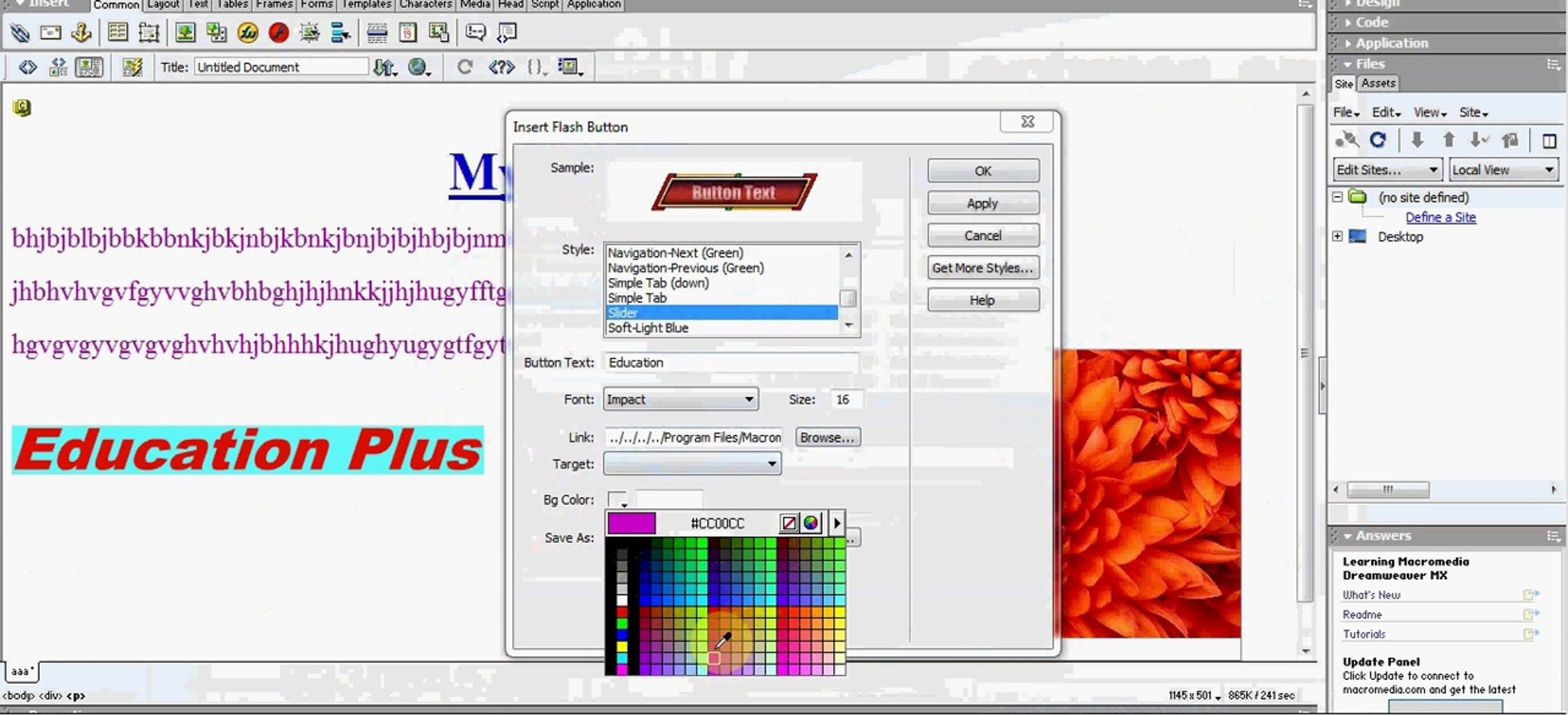Switch to the Forms insert tab
Viewport: 1568px width, 715px height.
pyautogui.click(x=316, y=5)
